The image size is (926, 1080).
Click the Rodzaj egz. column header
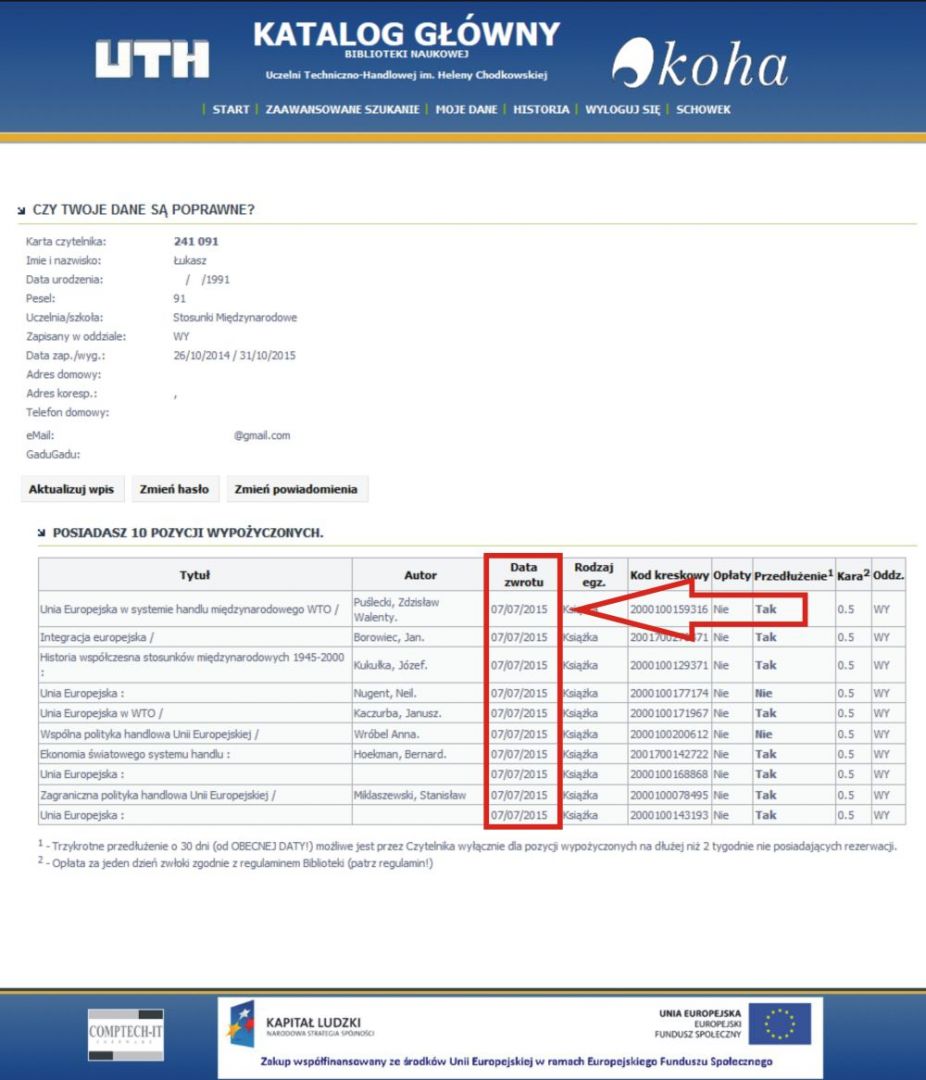coord(593,574)
